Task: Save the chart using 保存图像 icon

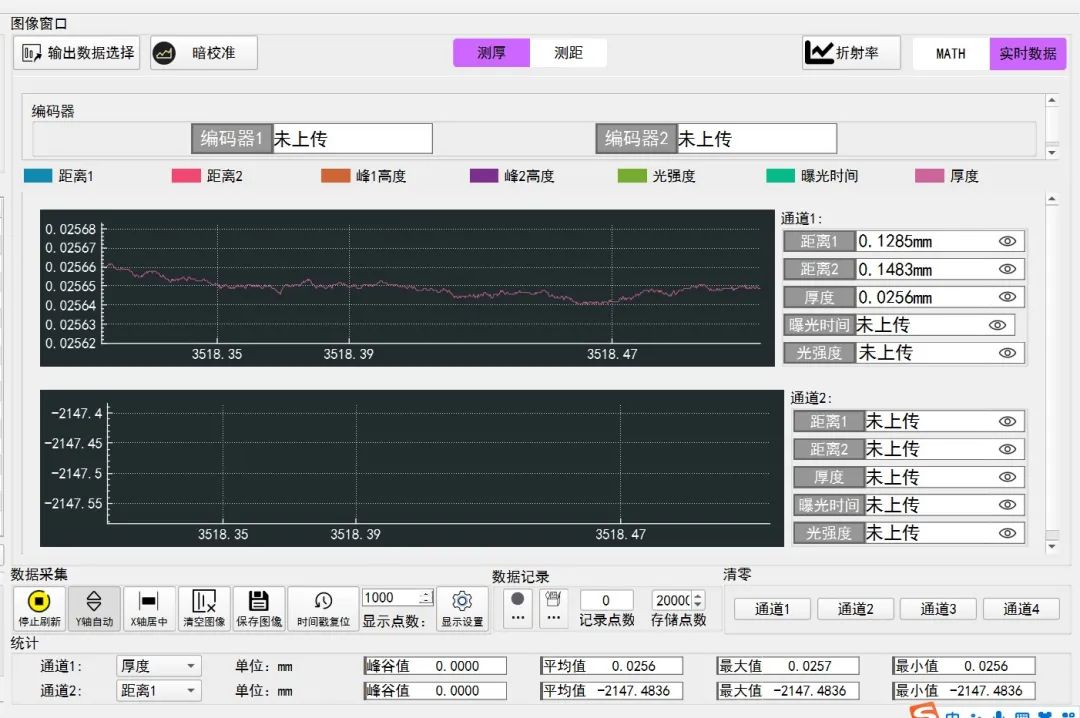Action: click(x=259, y=608)
